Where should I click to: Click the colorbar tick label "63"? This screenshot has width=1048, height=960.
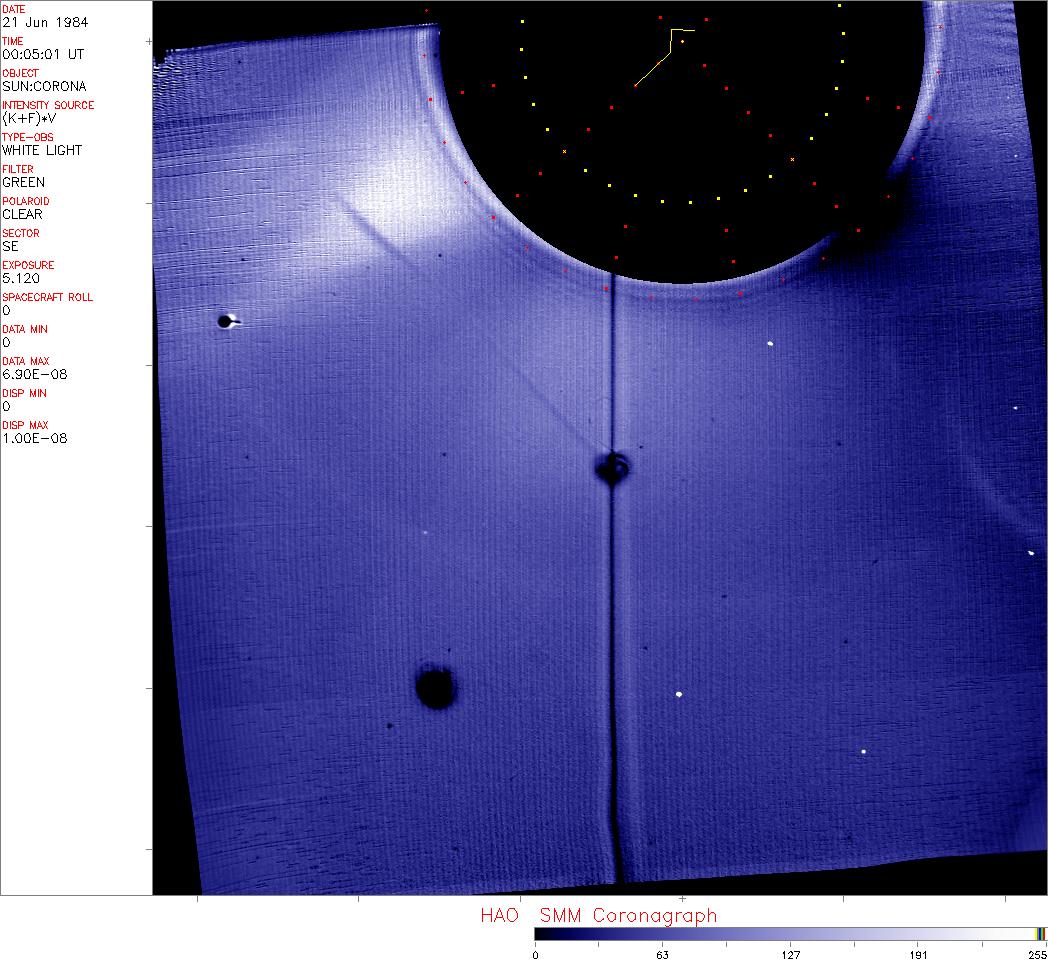pos(662,954)
